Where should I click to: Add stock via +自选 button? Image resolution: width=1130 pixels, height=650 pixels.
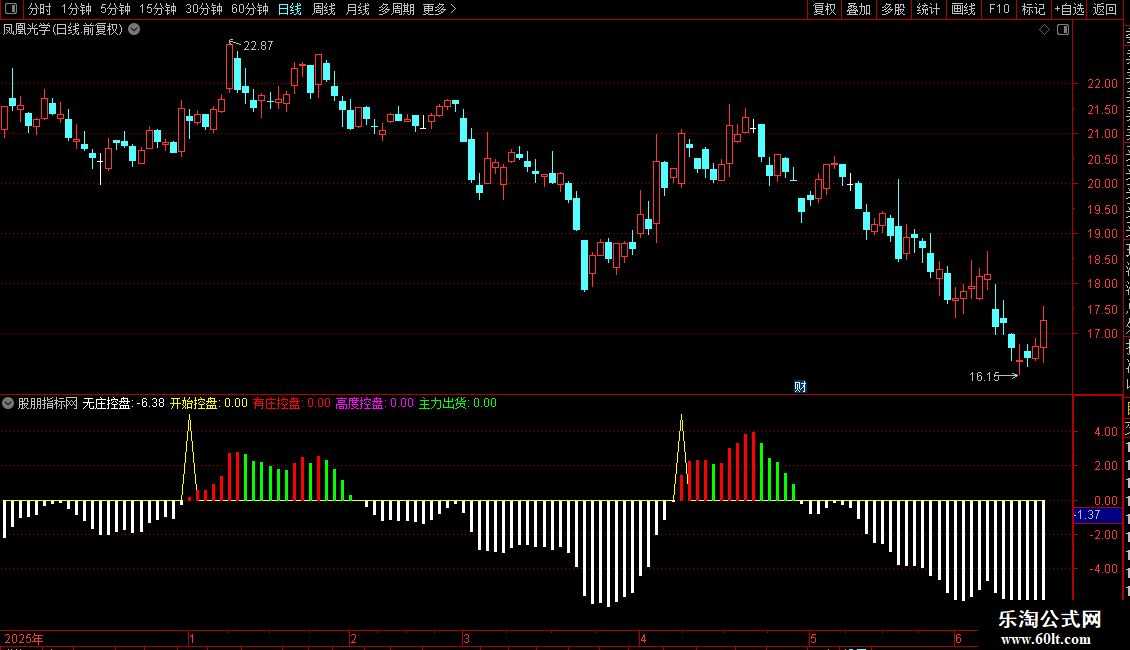click(x=1069, y=9)
